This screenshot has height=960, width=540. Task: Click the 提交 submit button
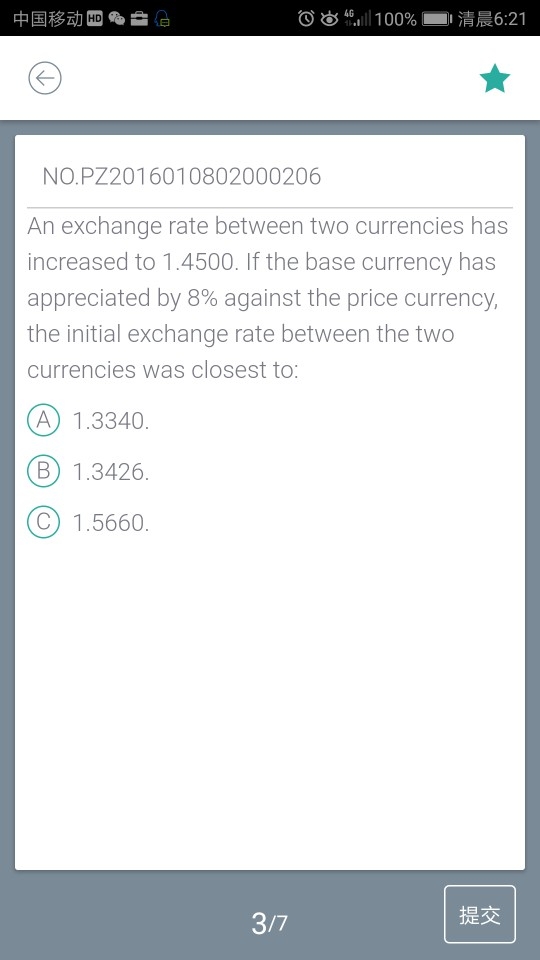tap(480, 915)
